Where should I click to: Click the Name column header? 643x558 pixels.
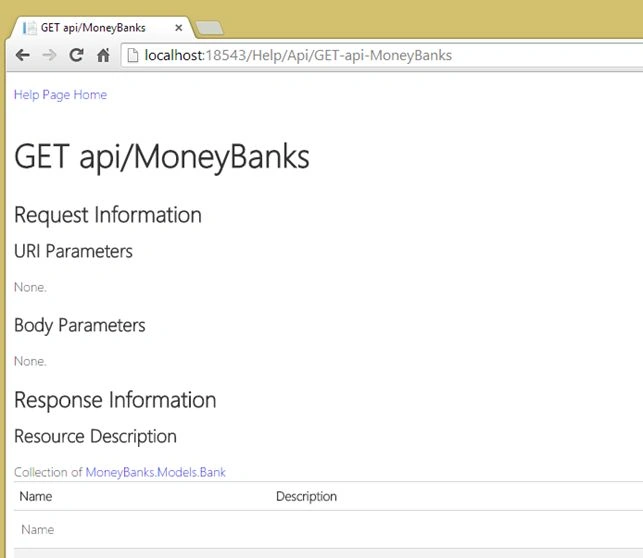pyautogui.click(x=36, y=497)
